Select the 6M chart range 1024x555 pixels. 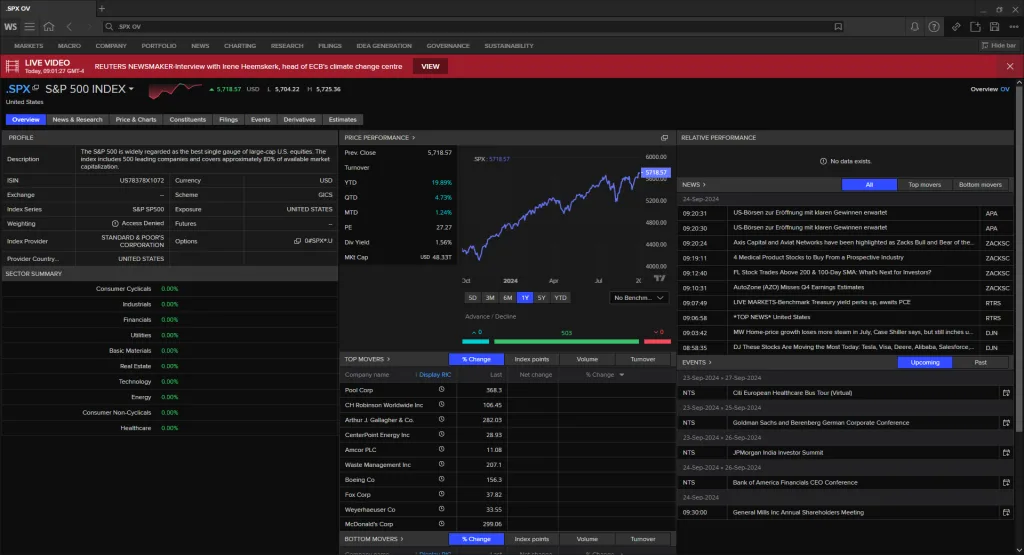point(507,298)
